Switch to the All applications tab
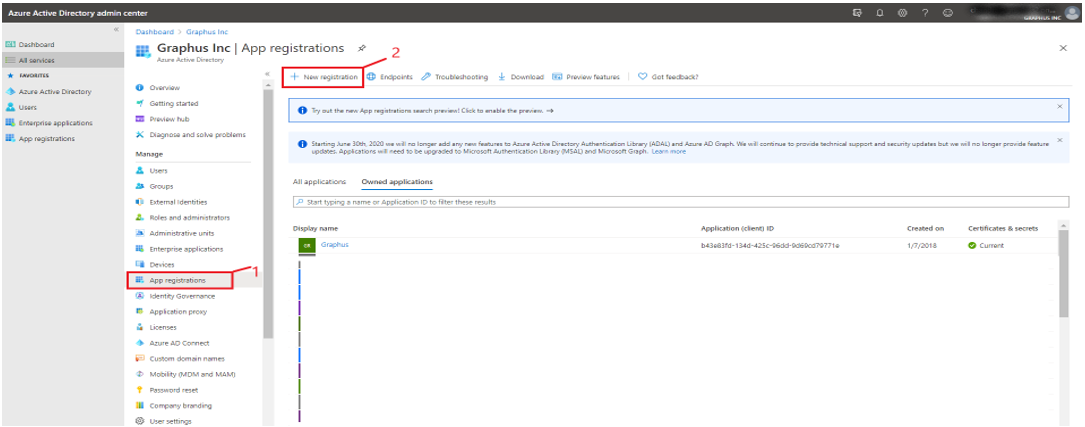1085x427 pixels. click(x=319, y=181)
